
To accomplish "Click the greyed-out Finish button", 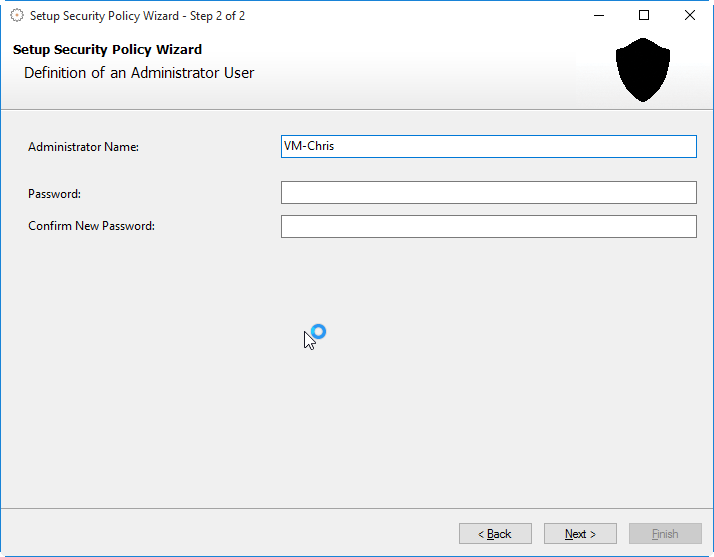I will [665, 534].
